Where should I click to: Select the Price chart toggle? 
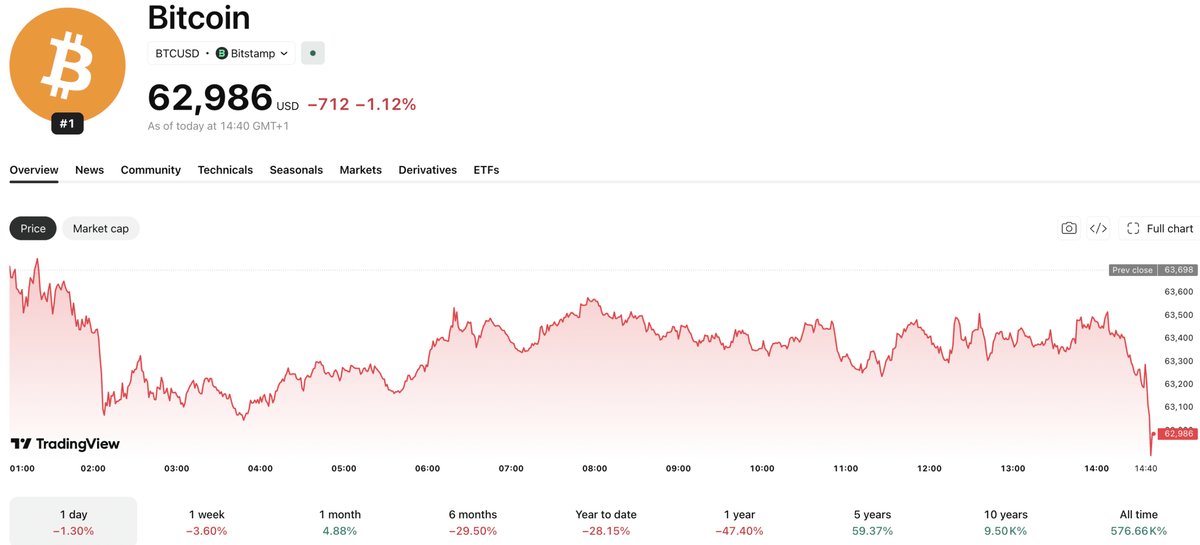pyautogui.click(x=33, y=228)
